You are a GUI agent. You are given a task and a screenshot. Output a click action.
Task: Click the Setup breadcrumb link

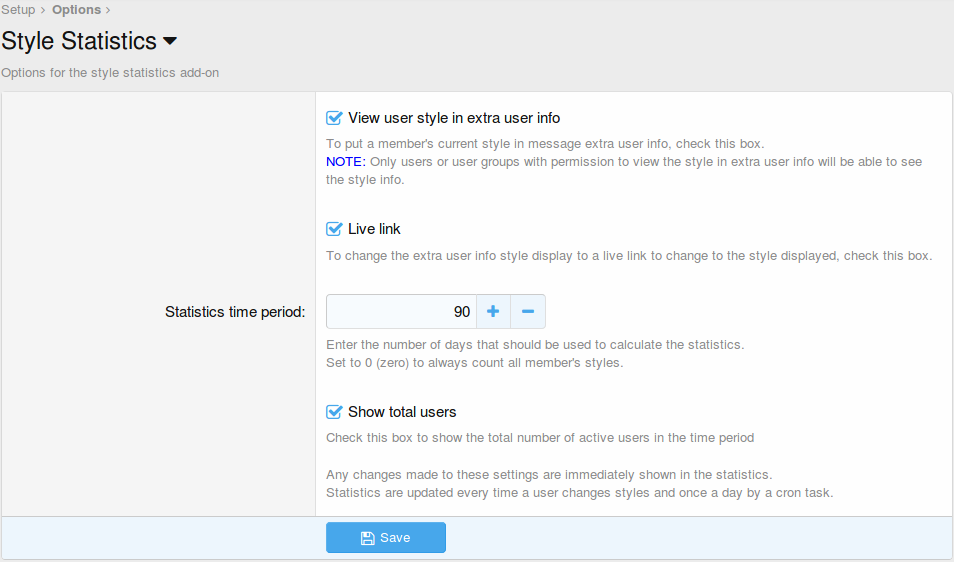(x=18, y=10)
